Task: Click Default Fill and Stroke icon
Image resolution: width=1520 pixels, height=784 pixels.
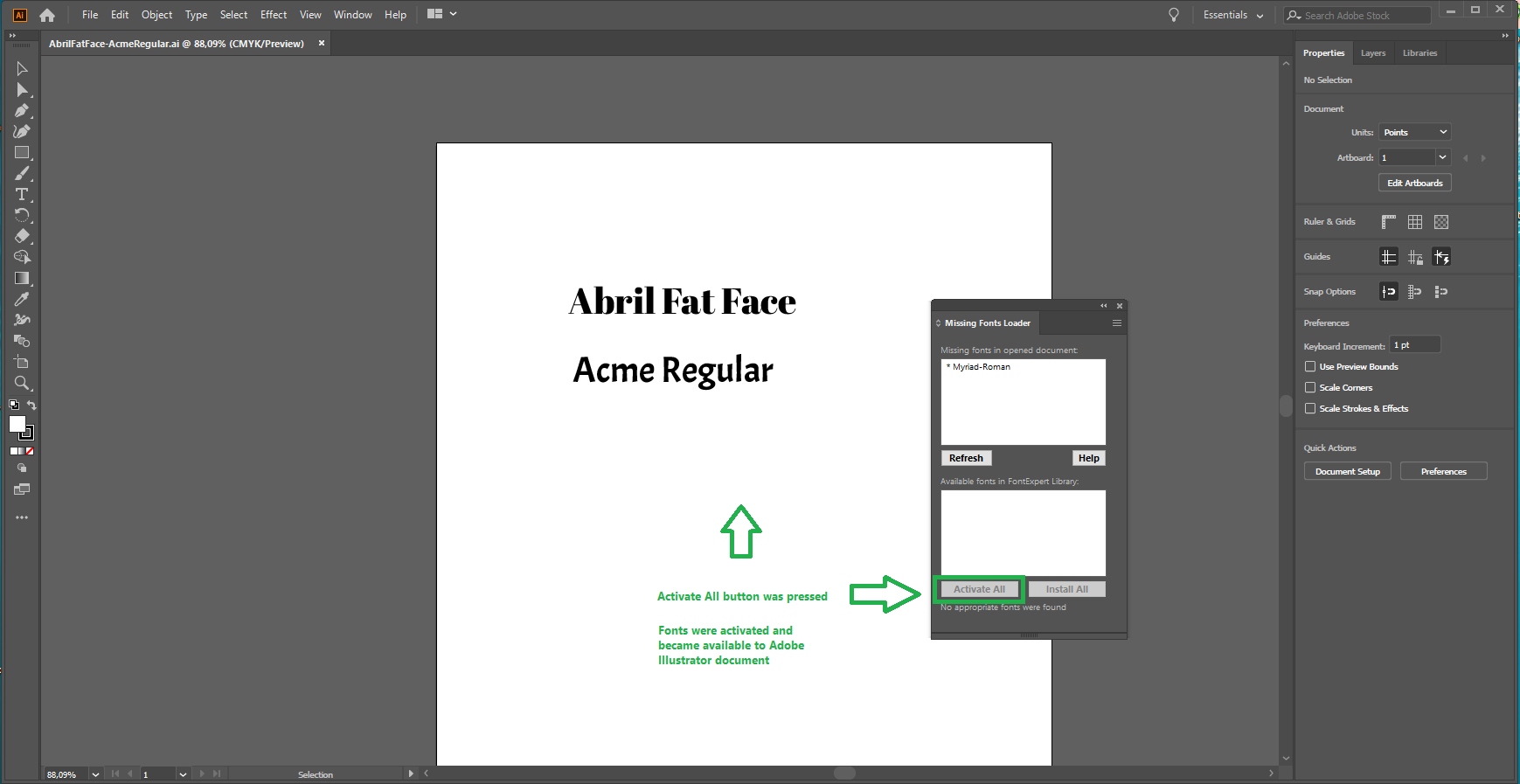Action: tap(14, 405)
